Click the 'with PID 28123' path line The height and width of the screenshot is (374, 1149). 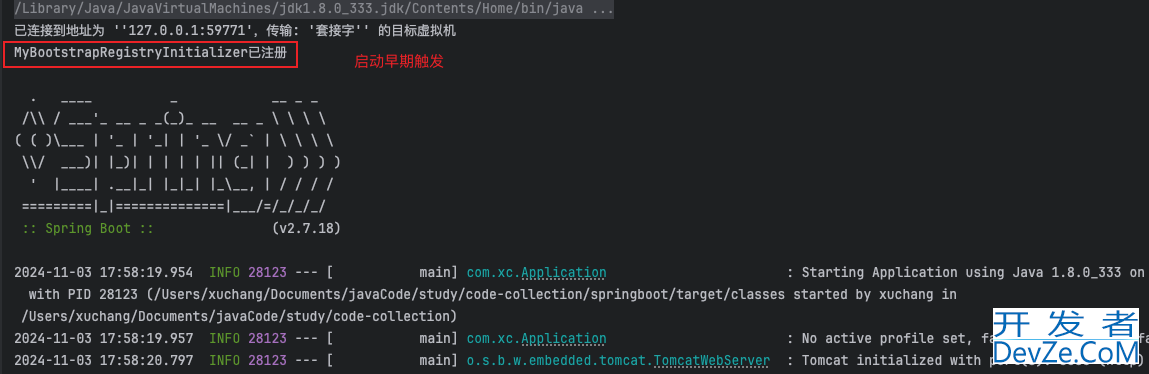(492, 295)
